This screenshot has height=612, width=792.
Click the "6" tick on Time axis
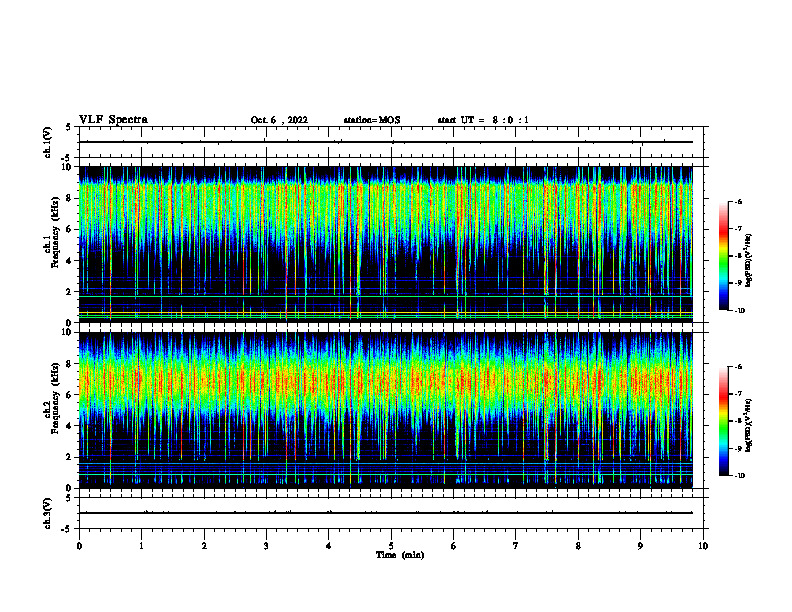[454, 546]
